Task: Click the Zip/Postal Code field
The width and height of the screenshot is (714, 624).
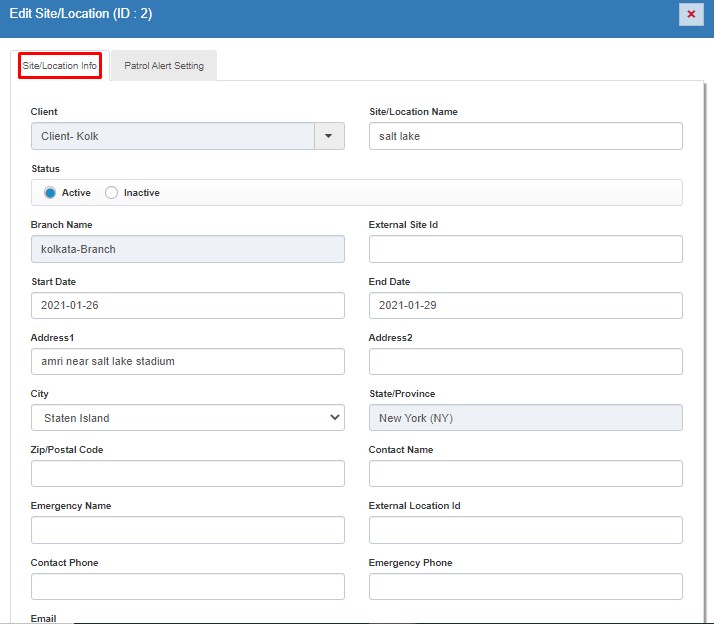Action: [187, 474]
